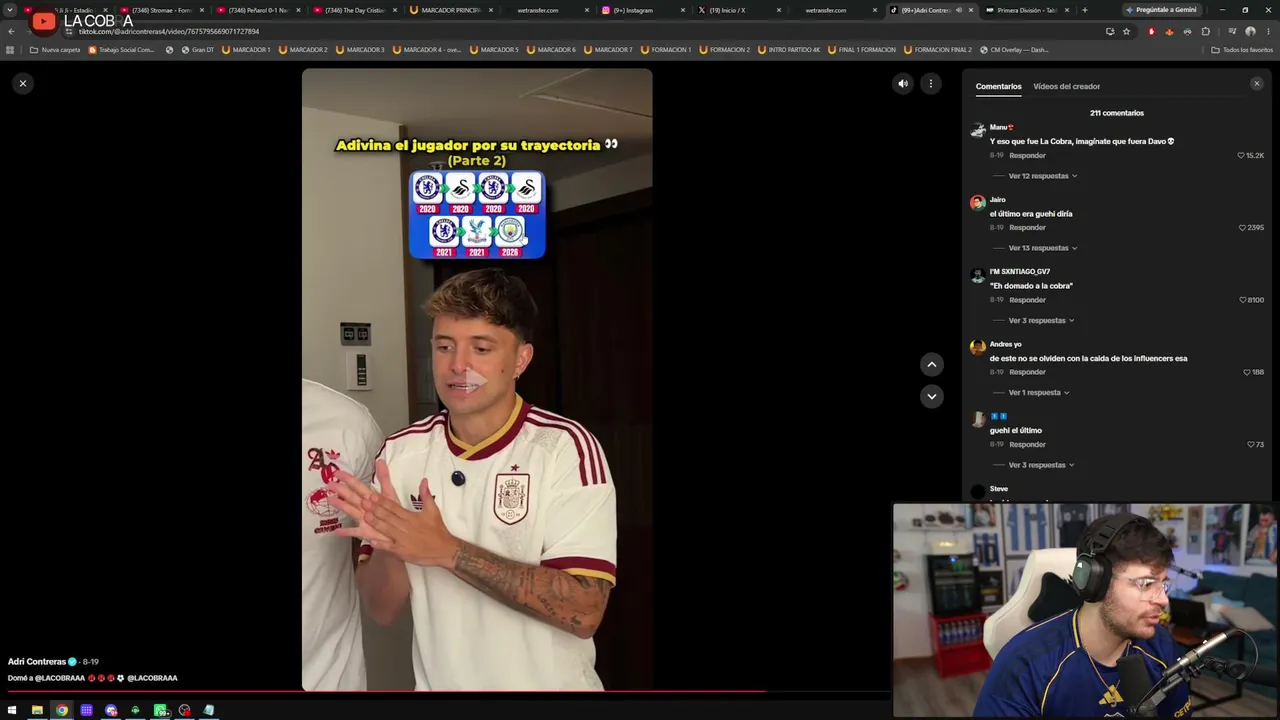Image resolution: width=1280 pixels, height=720 pixels.
Task: Mute the TikTok video sound
Action: [x=903, y=84]
